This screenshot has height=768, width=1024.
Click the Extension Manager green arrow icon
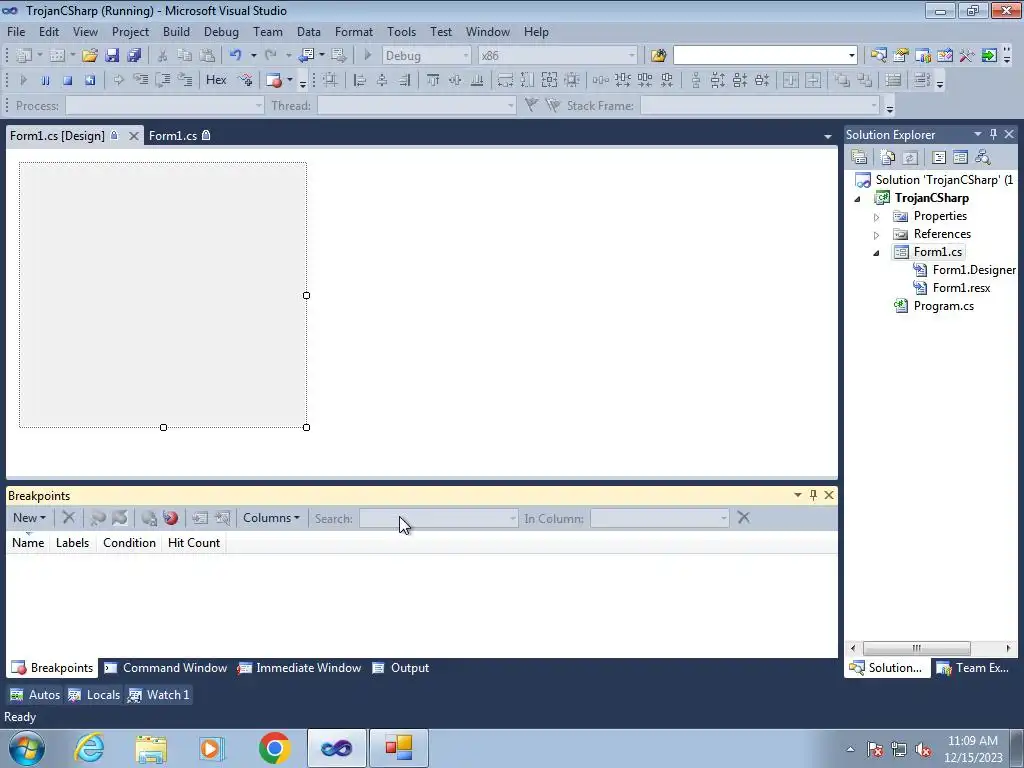(x=989, y=56)
